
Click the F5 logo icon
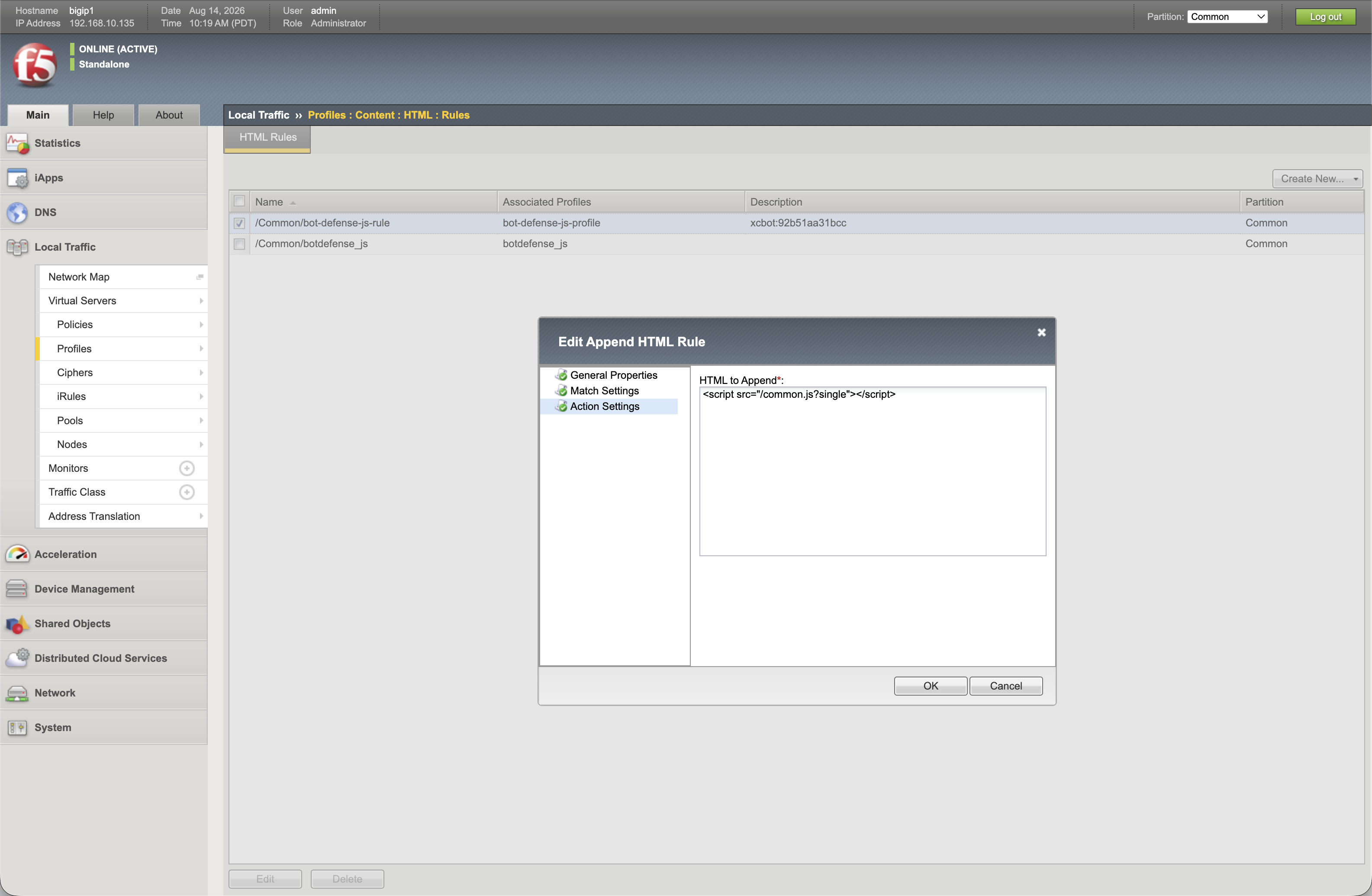coord(35,64)
